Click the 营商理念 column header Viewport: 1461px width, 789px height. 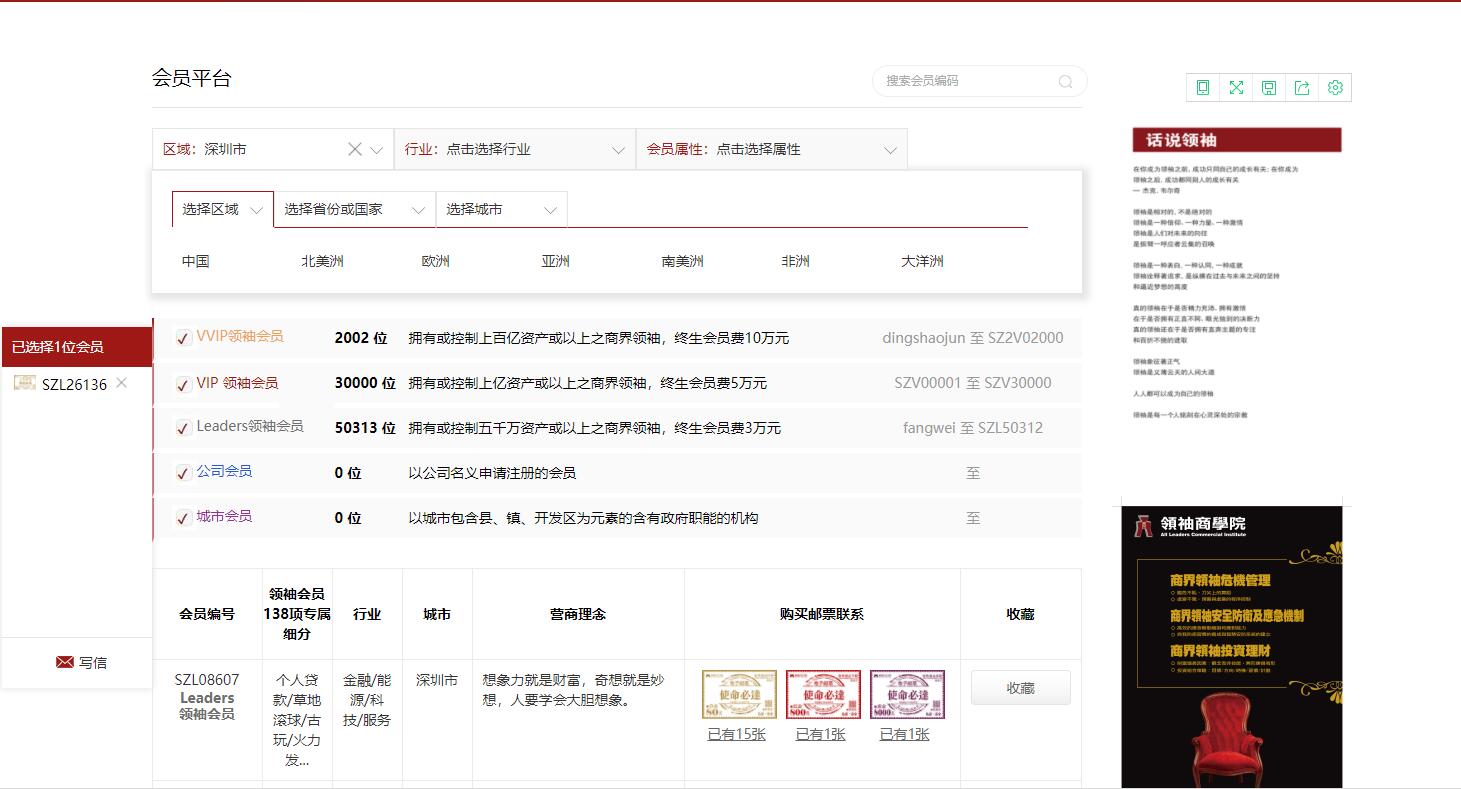pos(578,614)
